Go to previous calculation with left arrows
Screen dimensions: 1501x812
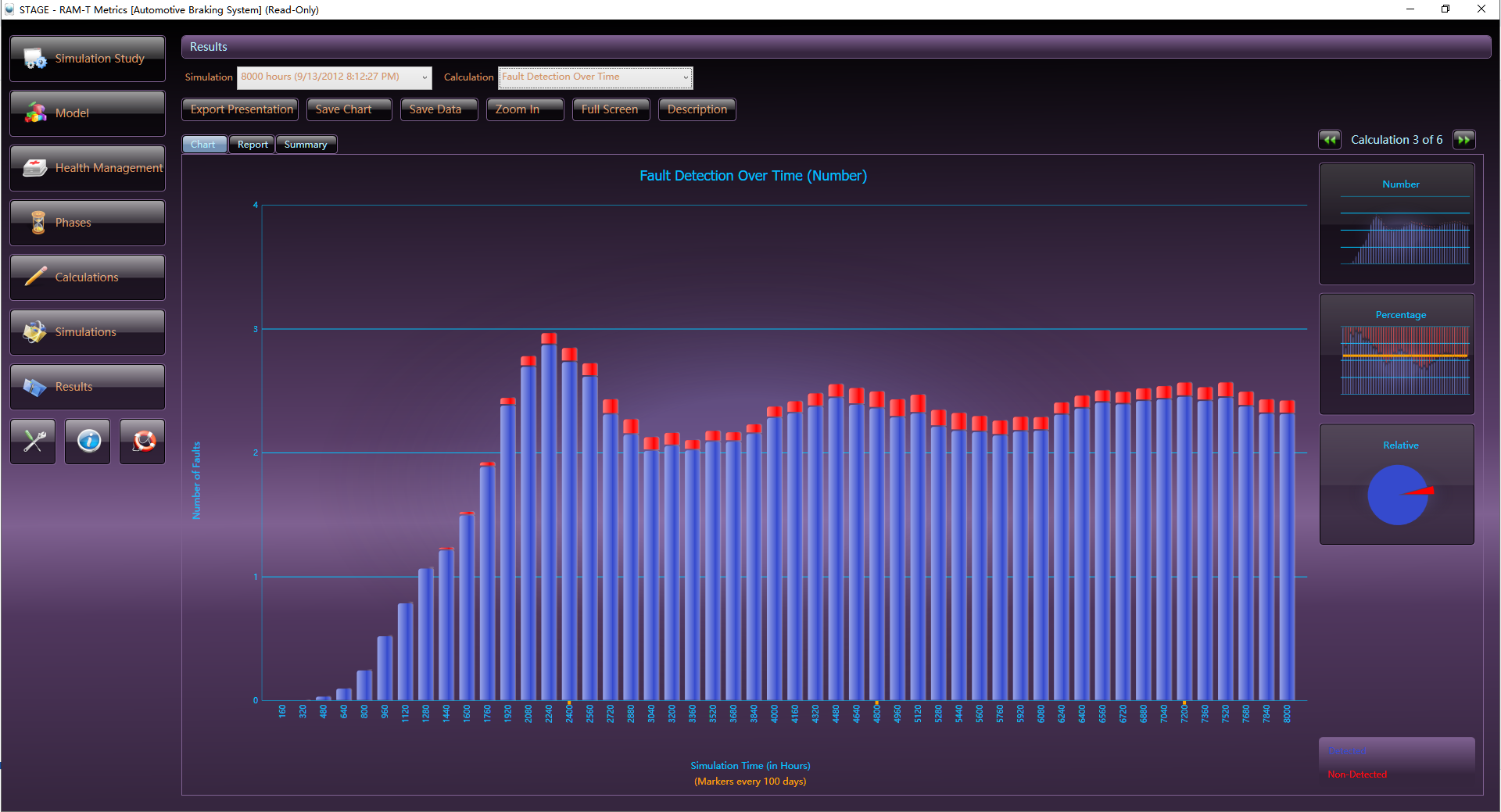point(1330,140)
